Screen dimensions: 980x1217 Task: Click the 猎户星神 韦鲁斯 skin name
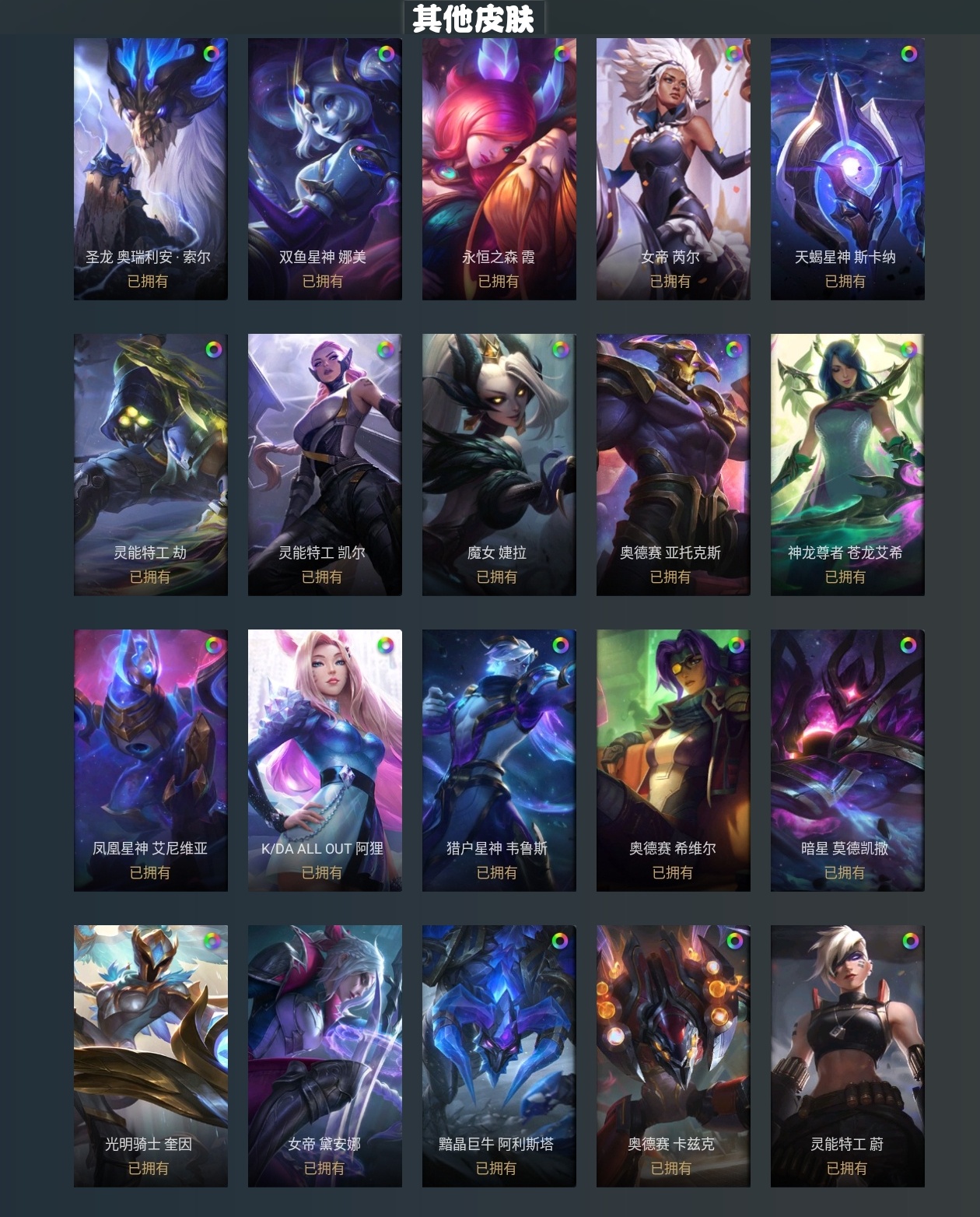point(497,848)
